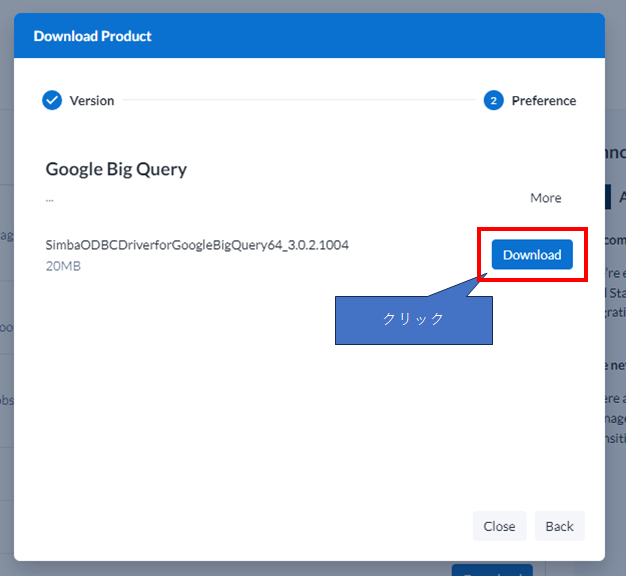Click the Google Big Query heading

116,169
